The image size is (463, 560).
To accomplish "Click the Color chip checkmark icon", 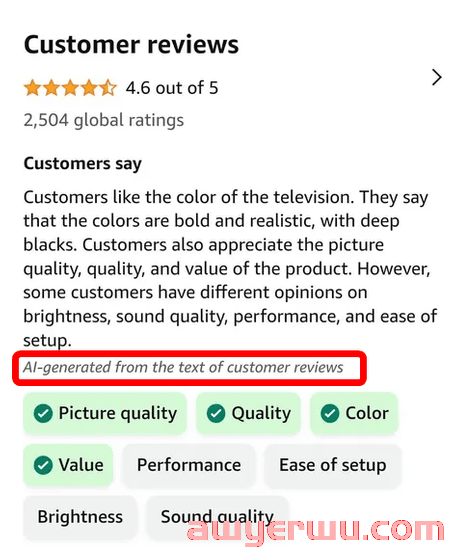I will 330,414.
